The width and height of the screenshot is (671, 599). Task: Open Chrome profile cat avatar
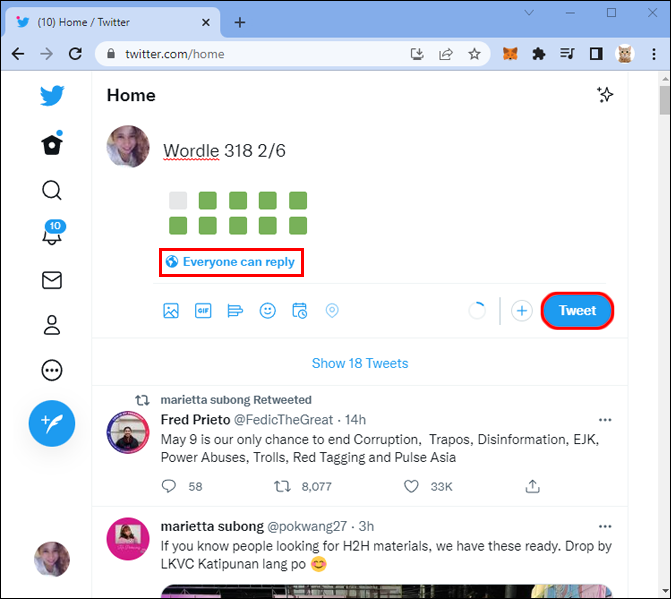pyautogui.click(x=625, y=54)
